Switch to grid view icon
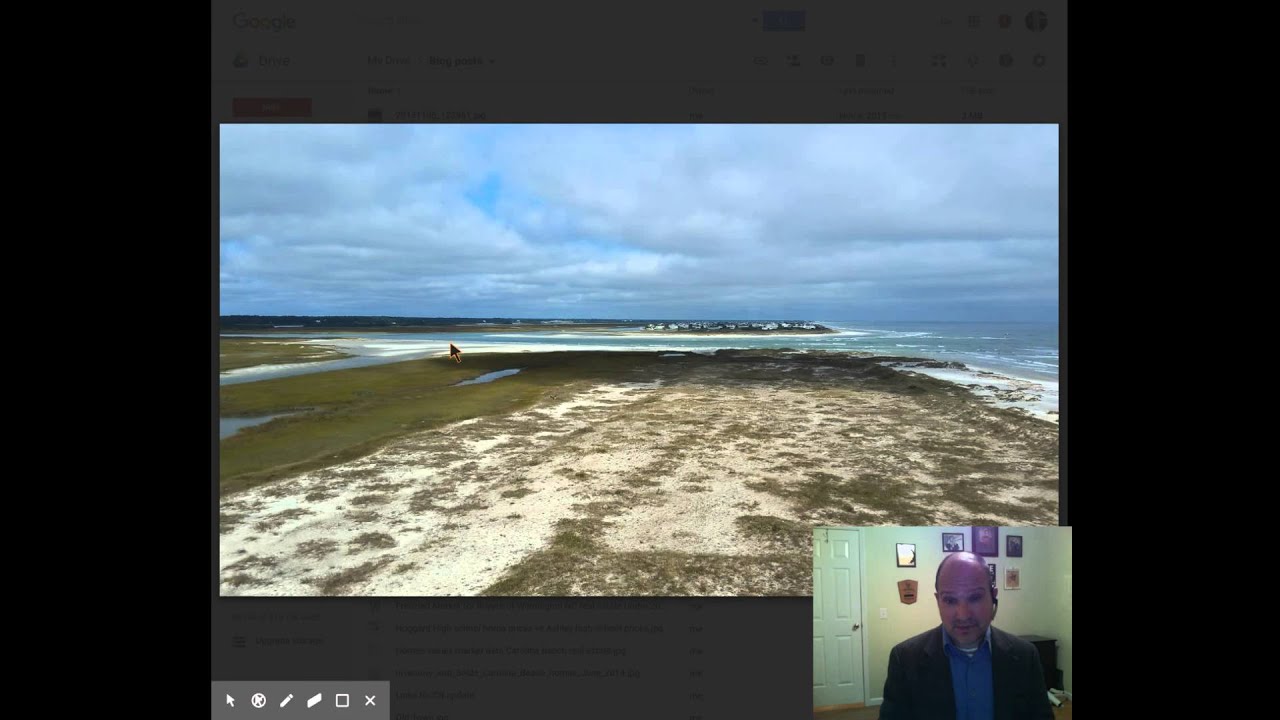 point(939,61)
